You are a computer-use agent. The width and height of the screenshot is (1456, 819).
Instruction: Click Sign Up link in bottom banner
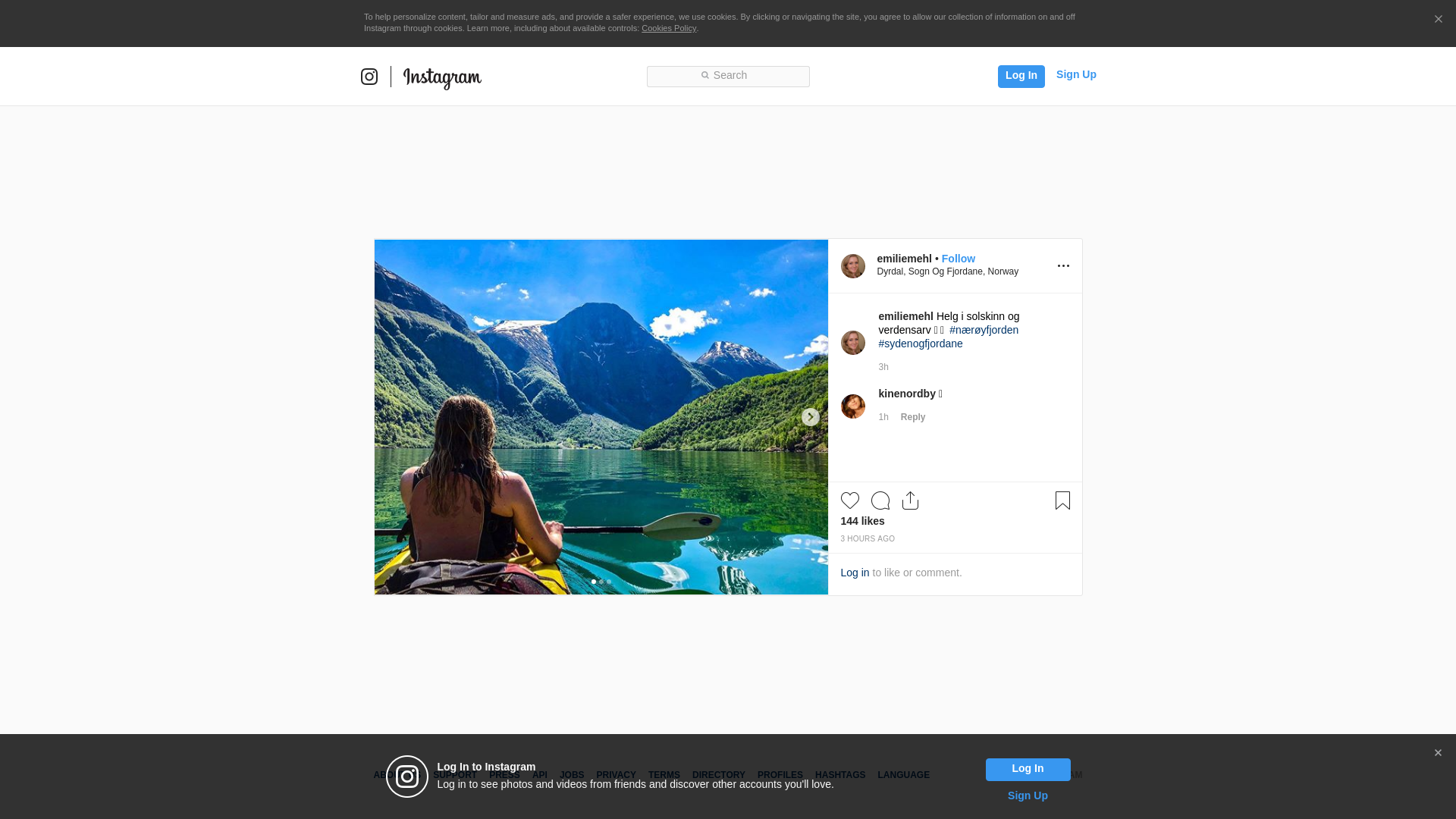(1028, 795)
